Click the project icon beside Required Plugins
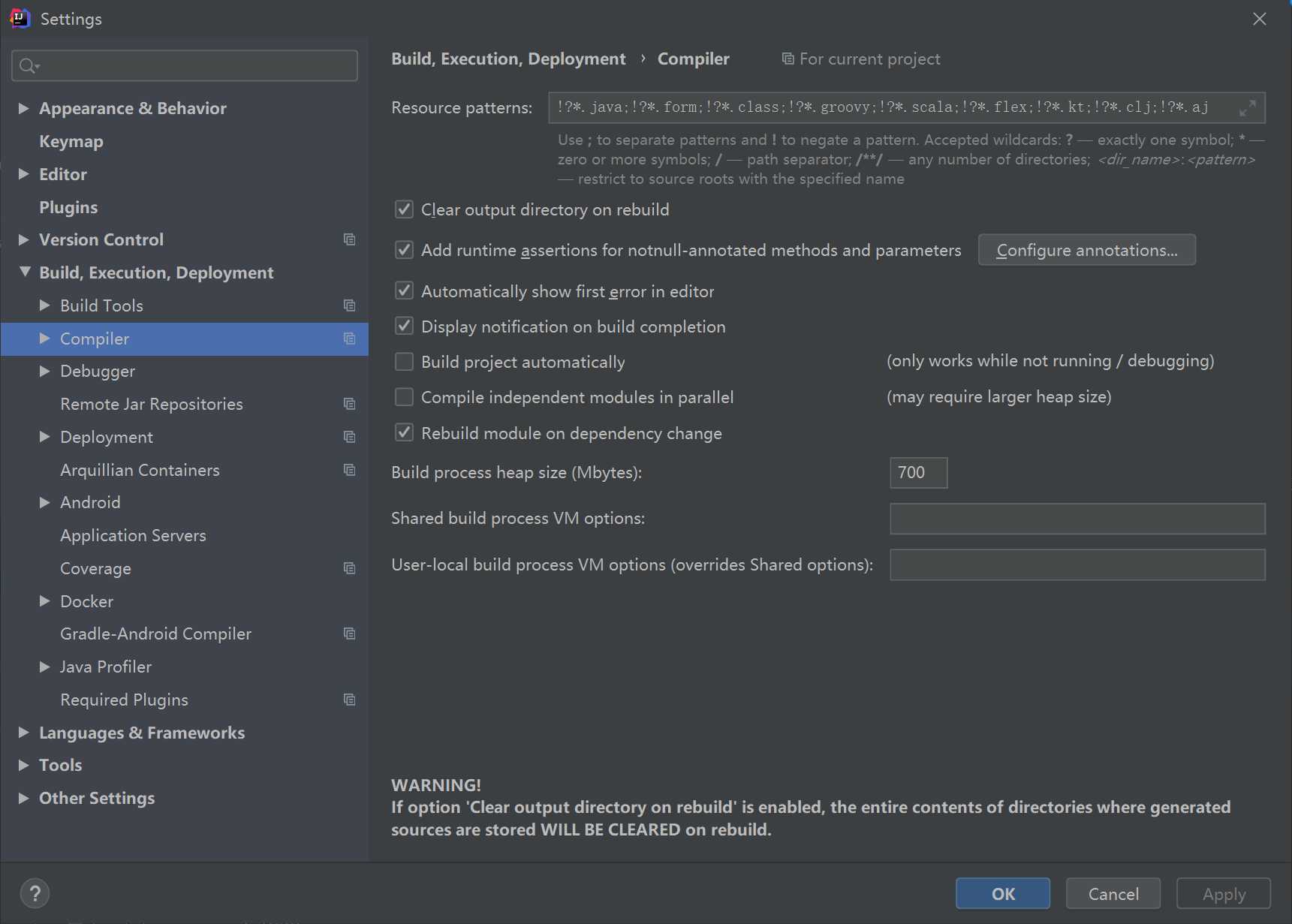The image size is (1292, 924). tap(349, 700)
